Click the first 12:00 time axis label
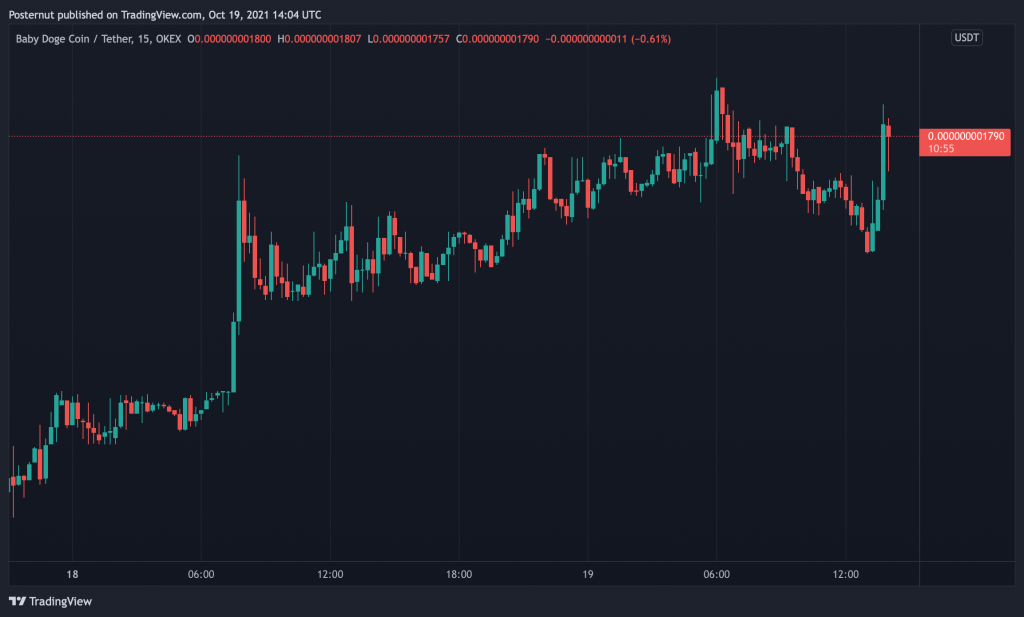Image resolution: width=1024 pixels, height=617 pixels. click(x=330, y=575)
